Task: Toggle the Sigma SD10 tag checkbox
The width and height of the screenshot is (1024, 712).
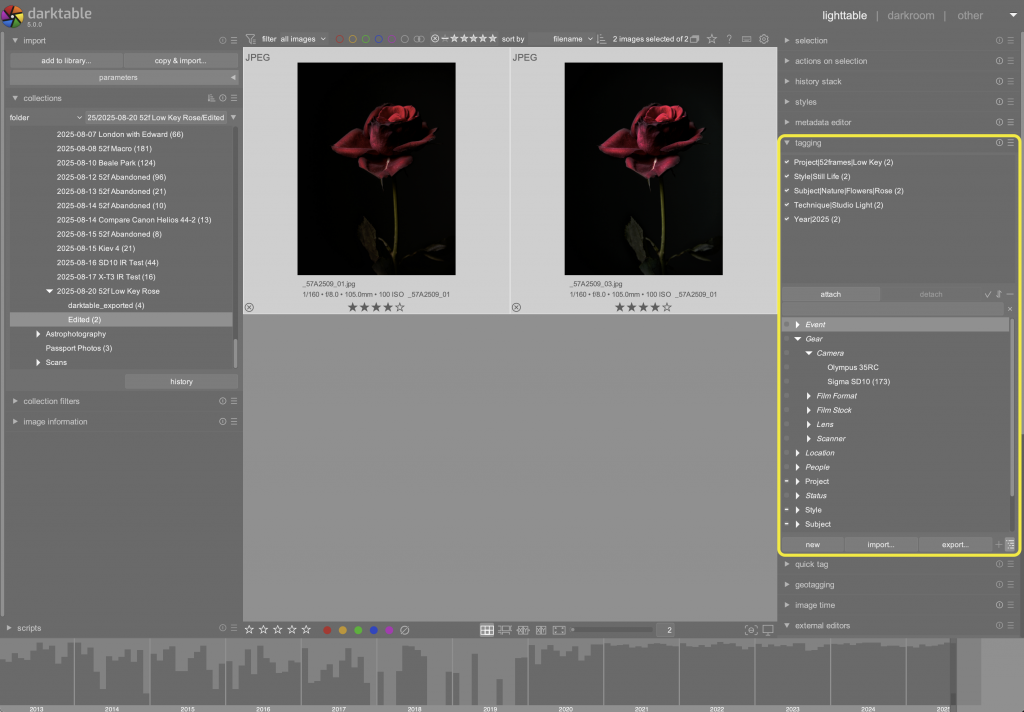Action: click(x=787, y=382)
